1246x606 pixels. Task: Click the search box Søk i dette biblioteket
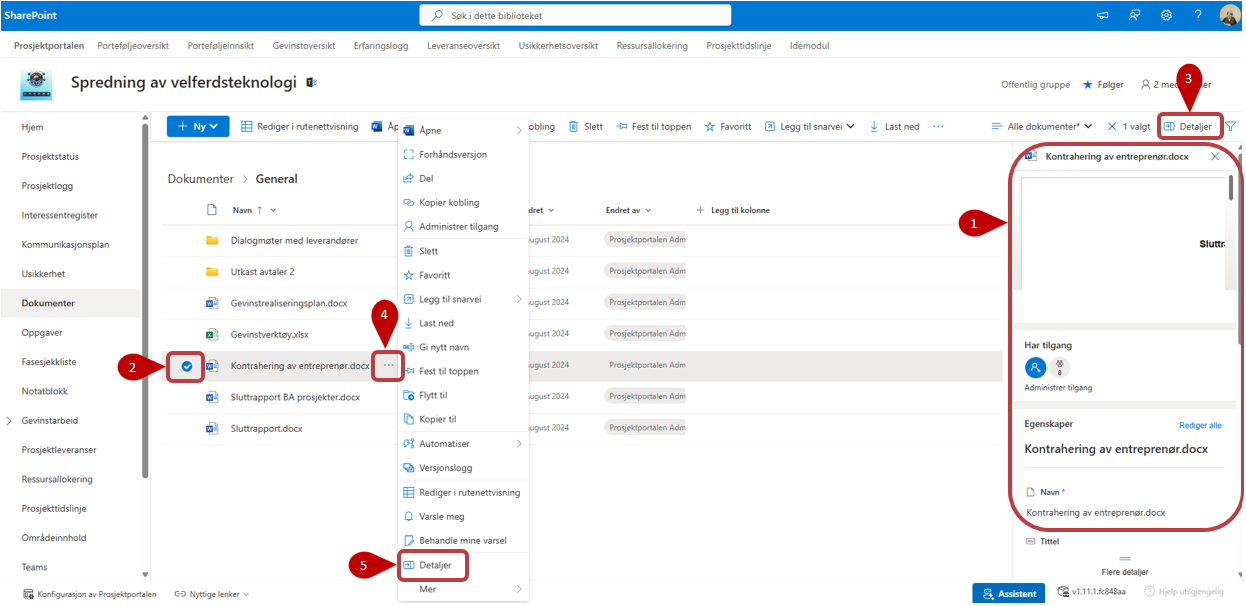point(575,15)
